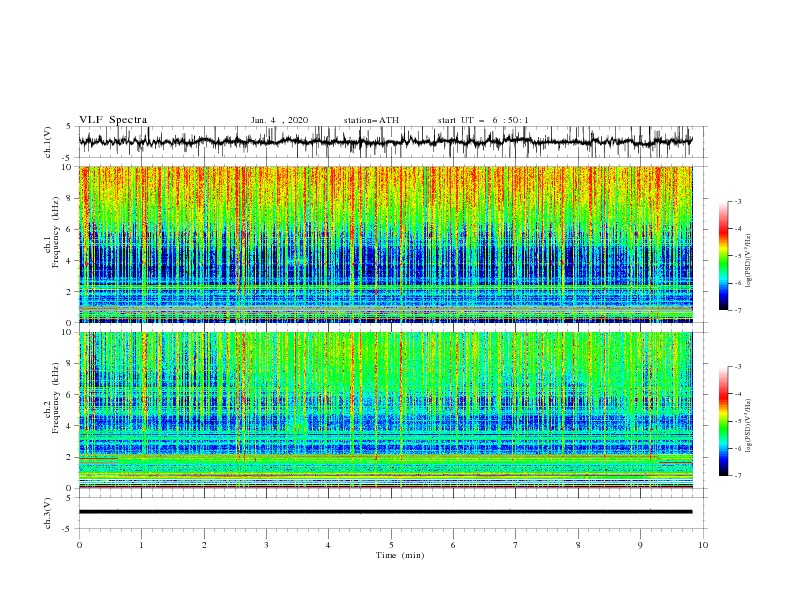Click the time axis tick label 3

coord(266,545)
